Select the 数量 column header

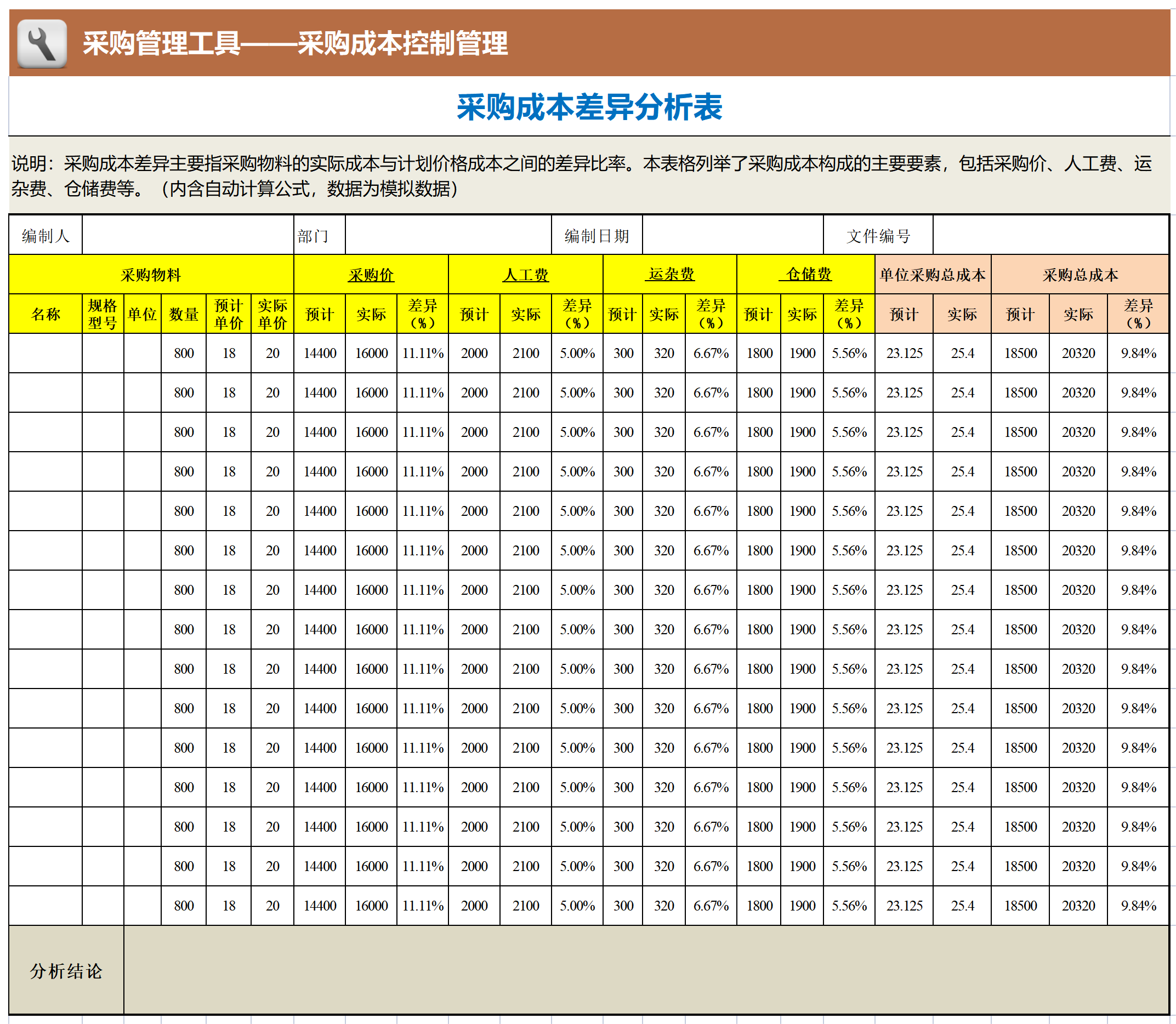[x=184, y=314]
